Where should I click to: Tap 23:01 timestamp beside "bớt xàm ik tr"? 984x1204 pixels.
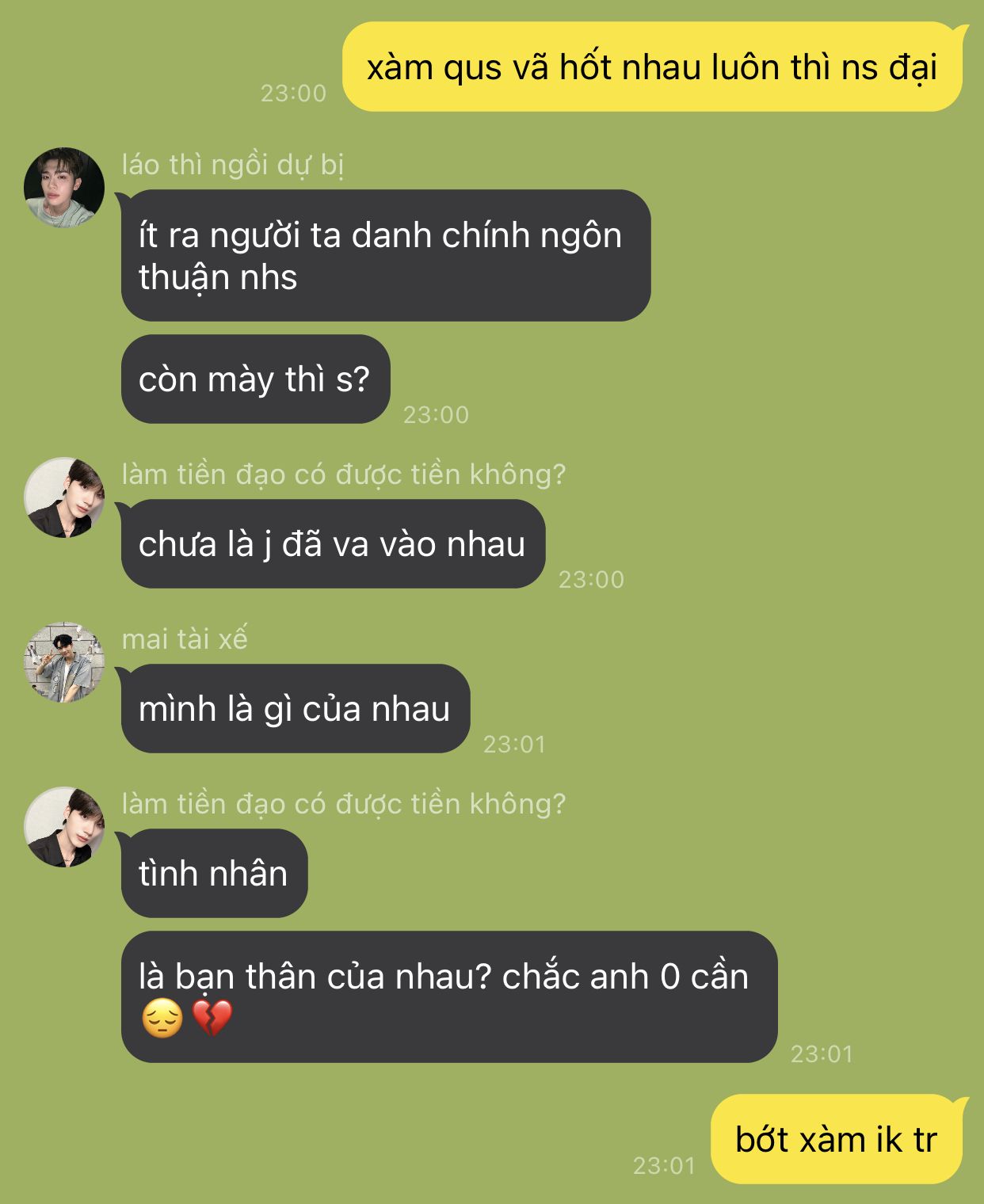664,1166
